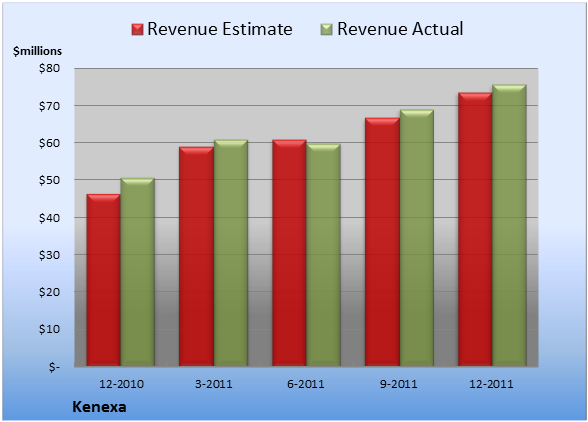Click the $80 axis label
Viewport: 588px width, 422px height.
point(49,68)
